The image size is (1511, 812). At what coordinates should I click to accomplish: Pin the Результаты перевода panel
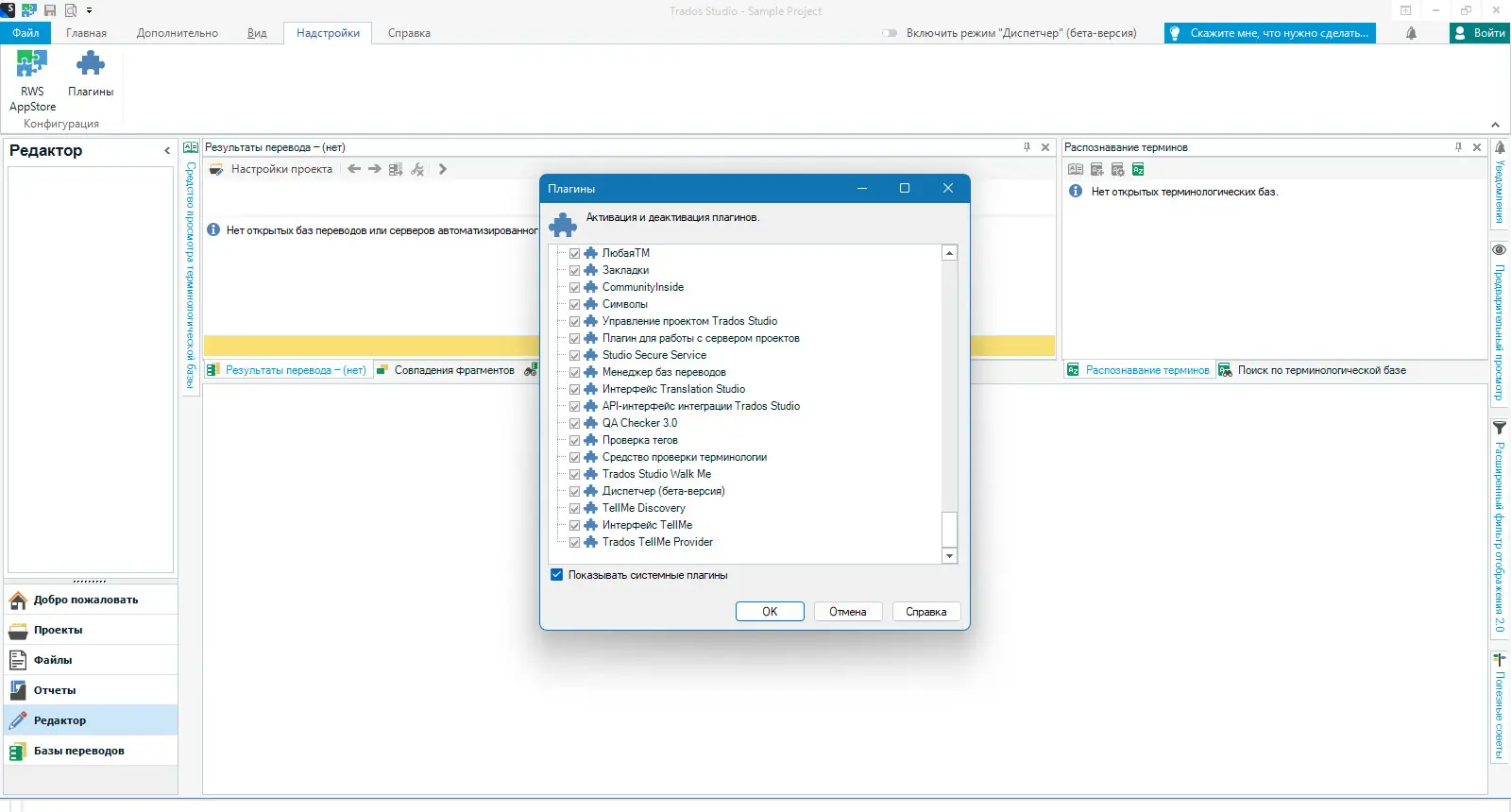(1027, 147)
